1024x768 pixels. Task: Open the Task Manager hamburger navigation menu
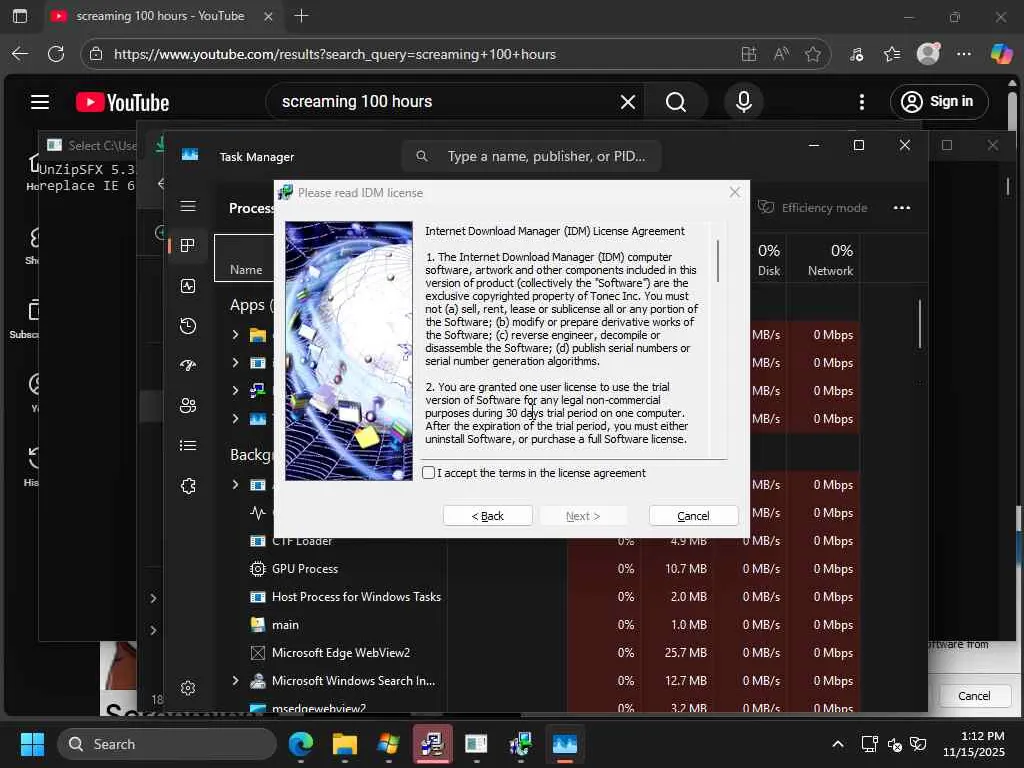pyautogui.click(x=188, y=206)
